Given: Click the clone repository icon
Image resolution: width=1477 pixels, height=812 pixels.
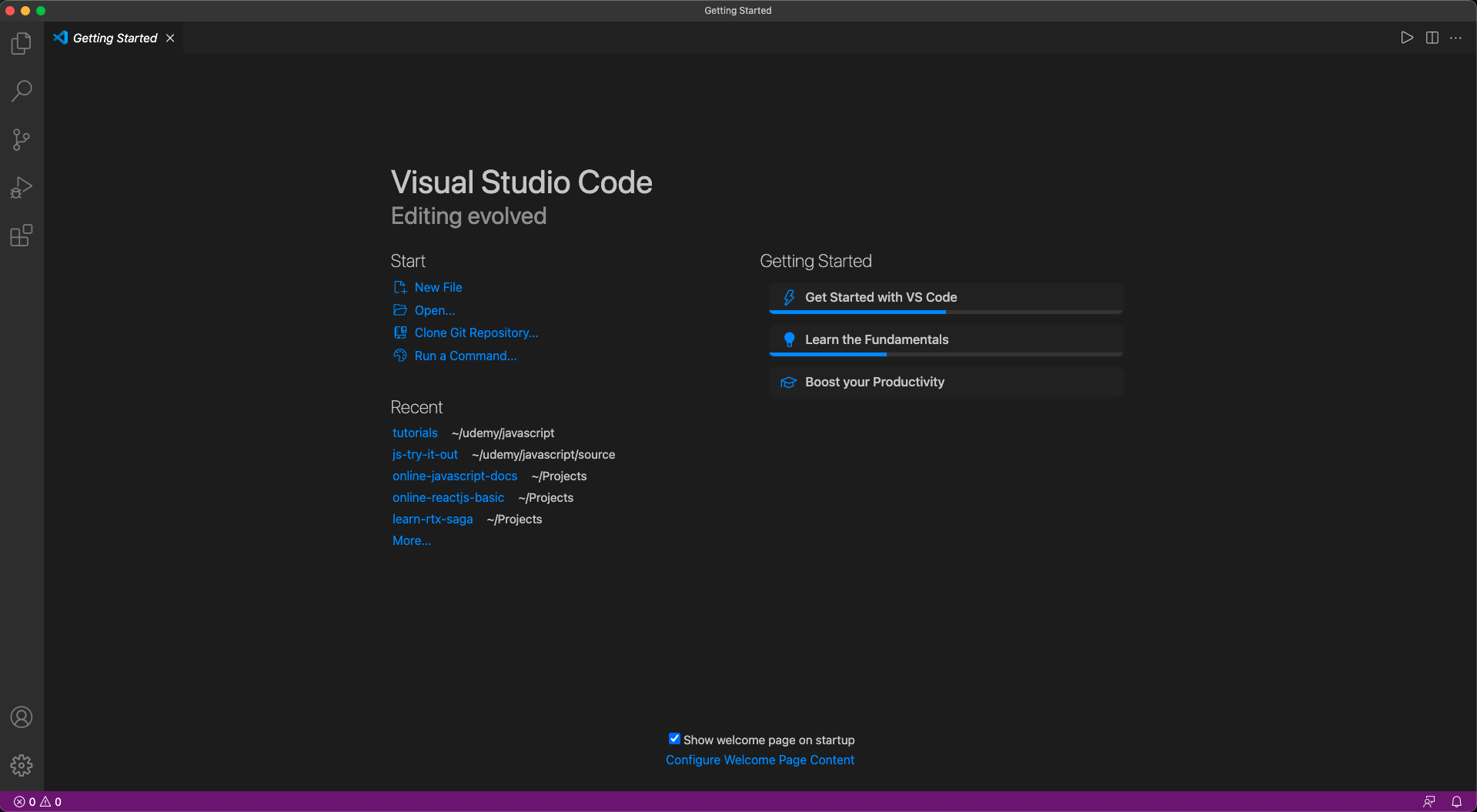Looking at the screenshot, I should click(x=400, y=332).
